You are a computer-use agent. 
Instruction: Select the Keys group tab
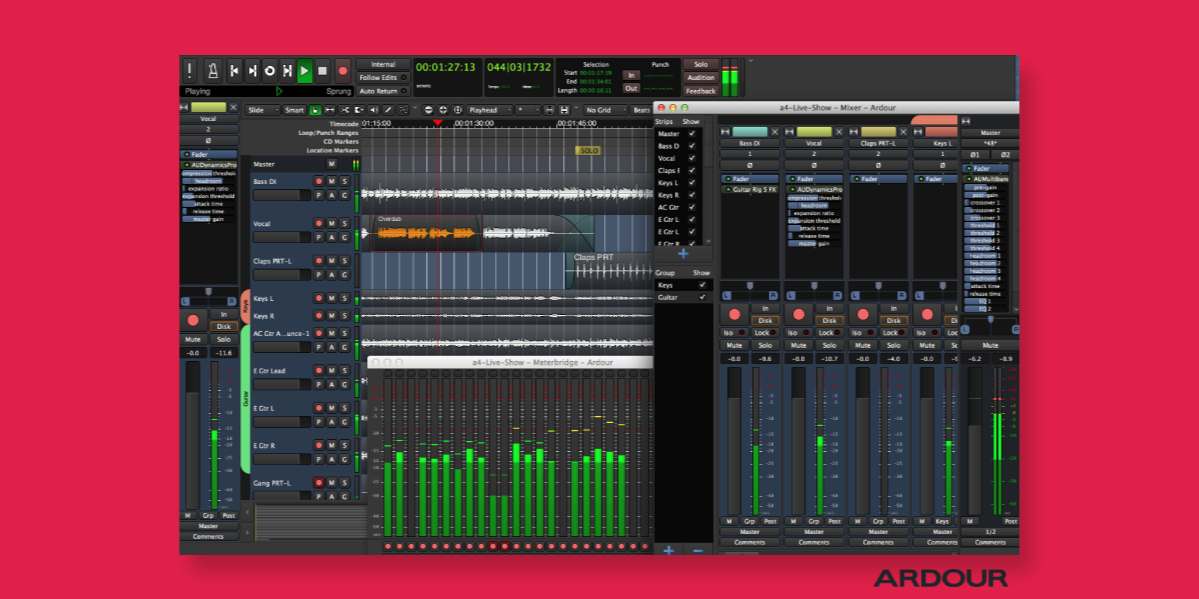(x=247, y=308)
